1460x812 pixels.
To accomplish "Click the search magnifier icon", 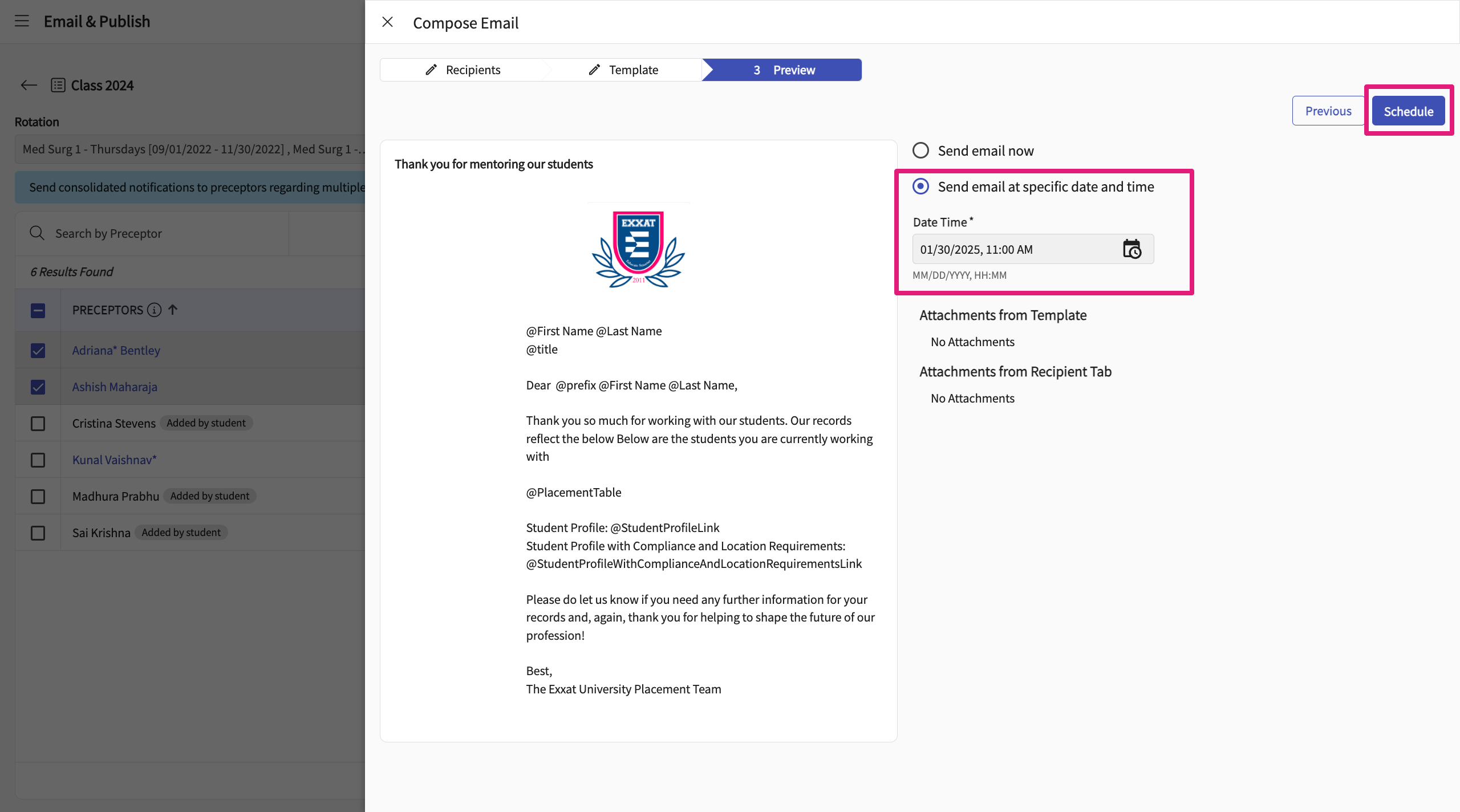I will point(36,233).
